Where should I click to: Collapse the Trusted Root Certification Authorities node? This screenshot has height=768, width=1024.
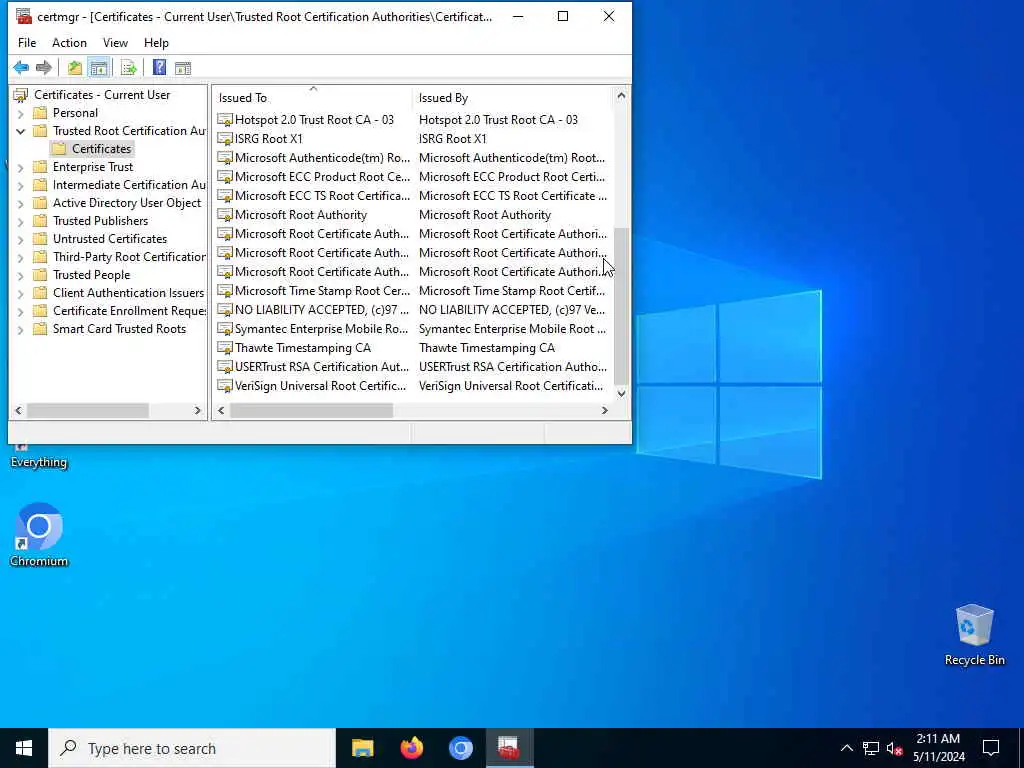(21, 131)
